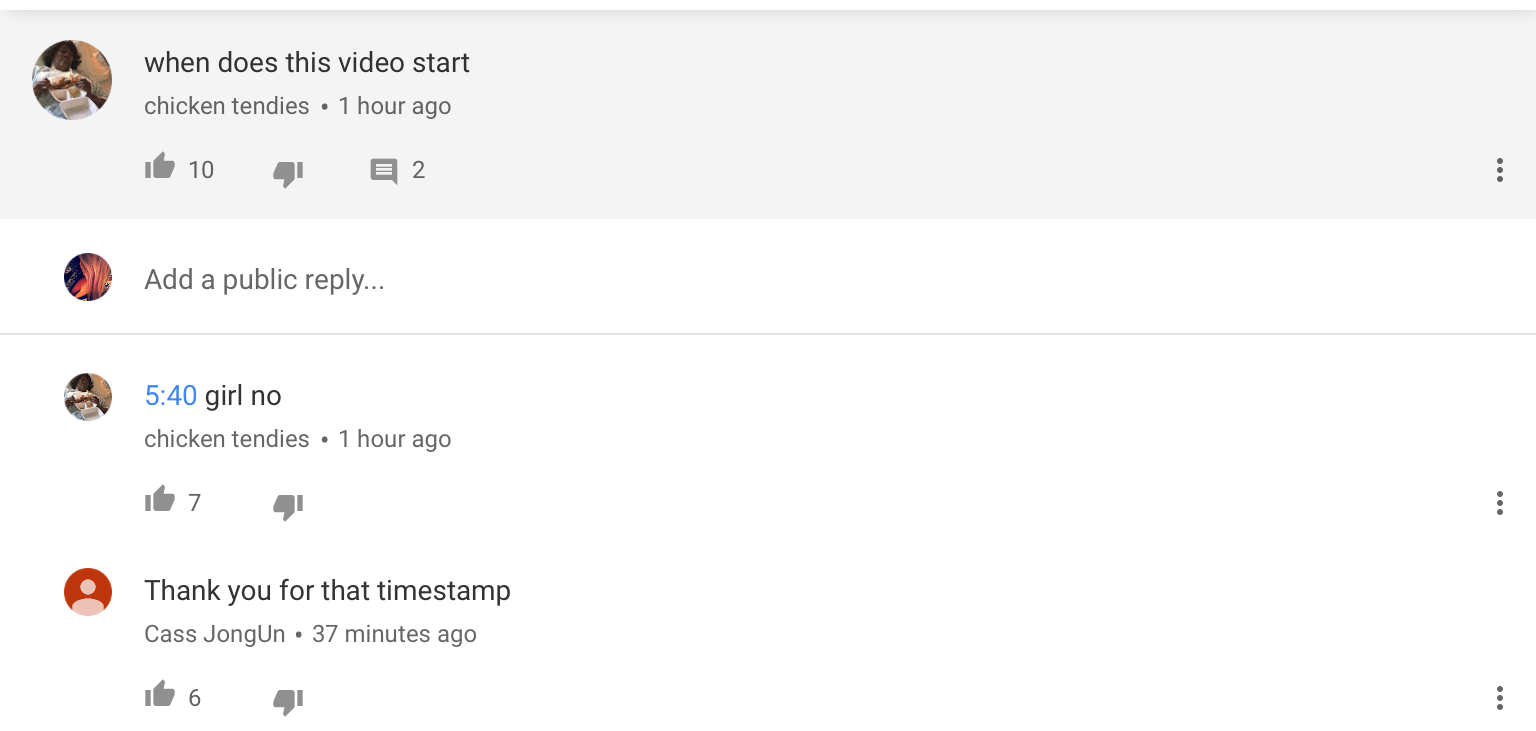1536x731 pixels.
Task: Click Cass JongUn's red profile avatar
Action: coord(88,592)
